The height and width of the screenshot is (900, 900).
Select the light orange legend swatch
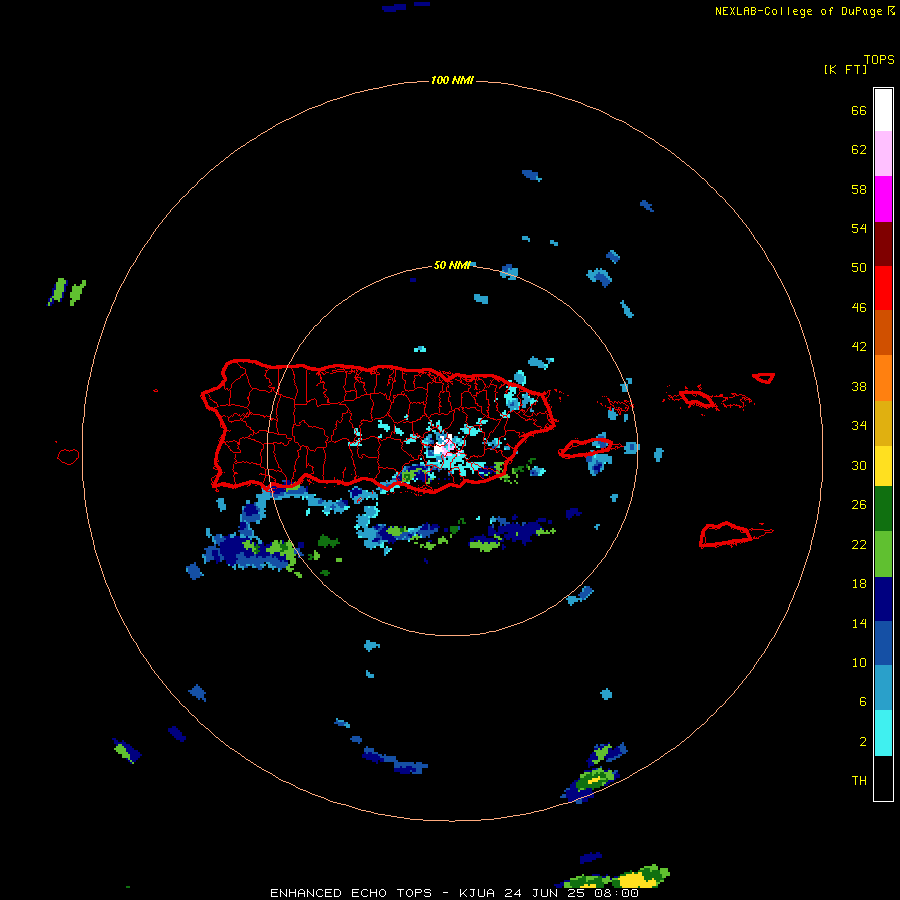[883, 377]
